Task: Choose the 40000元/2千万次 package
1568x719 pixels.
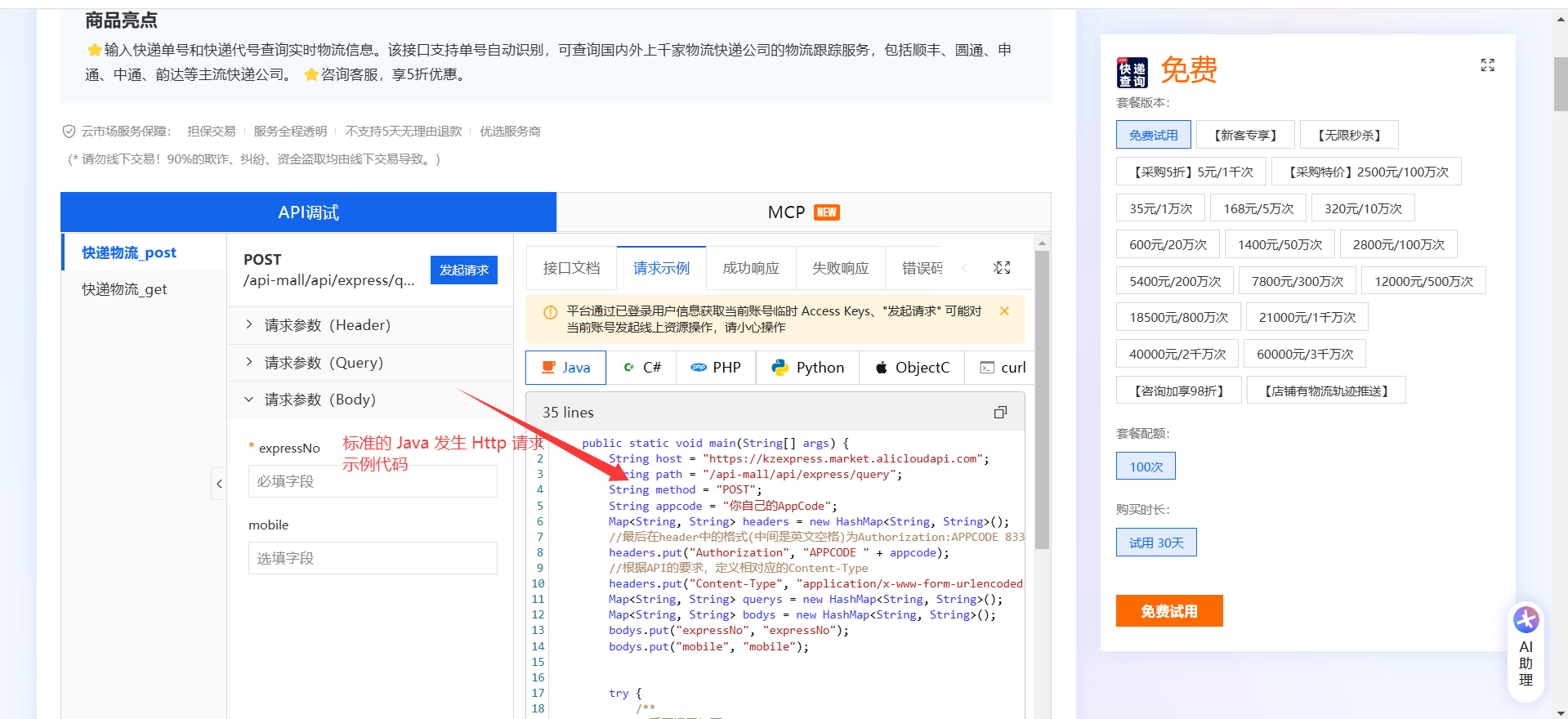Action: (x=1177, y=354)
